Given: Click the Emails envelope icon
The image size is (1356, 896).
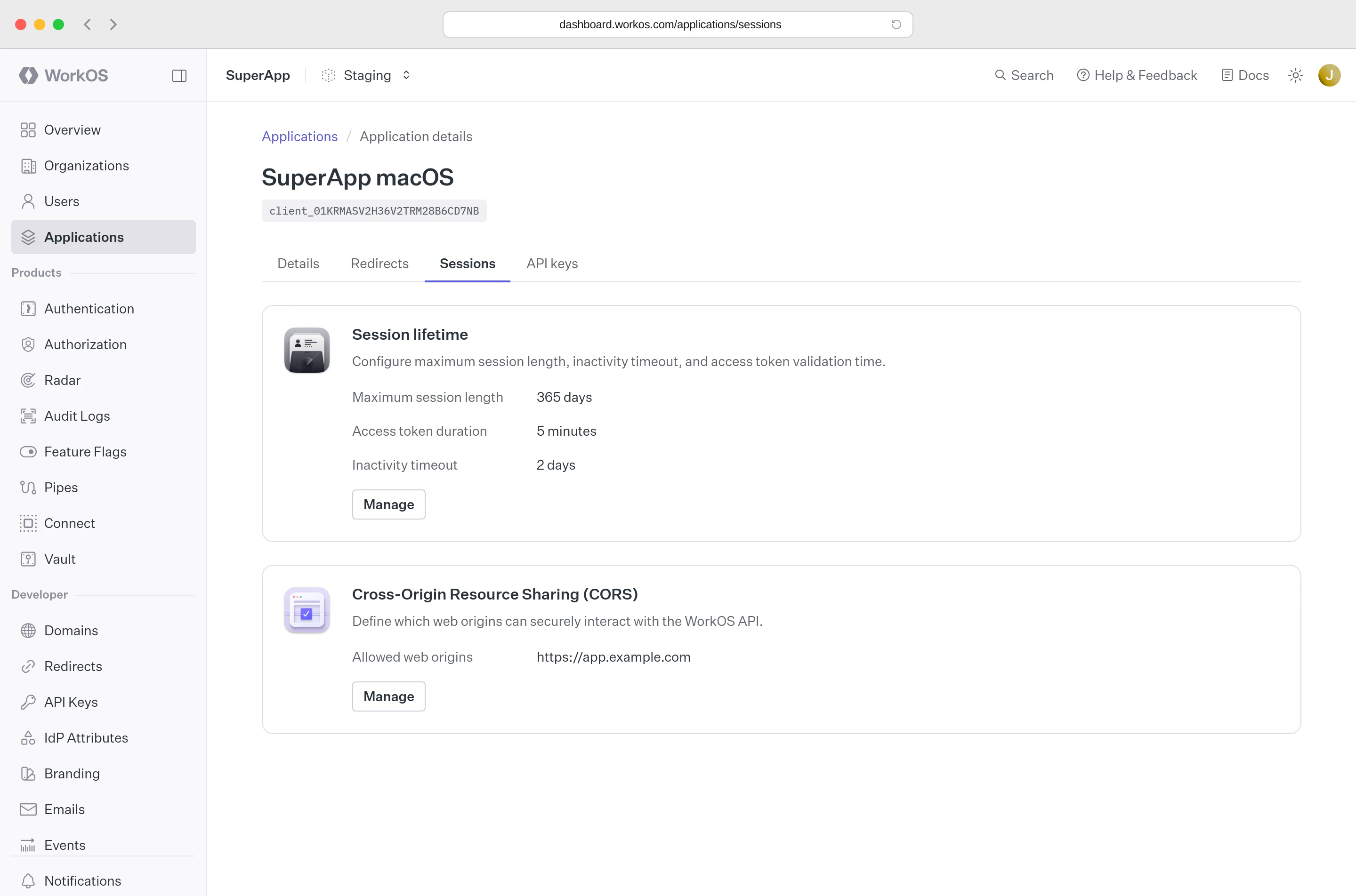Looking at the screenshot, I should click(28, 809).
